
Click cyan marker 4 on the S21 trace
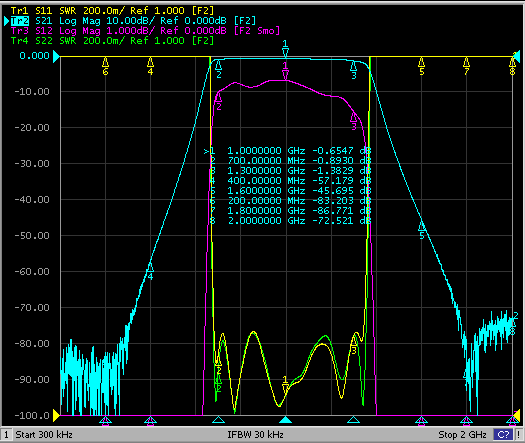[150, 271]
